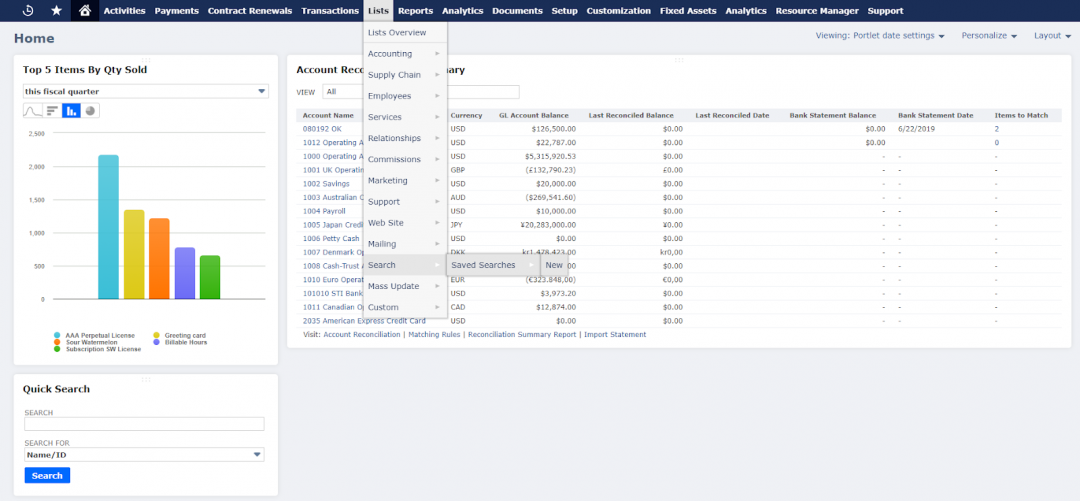Expand the Accounting submenu

point(405,54)
